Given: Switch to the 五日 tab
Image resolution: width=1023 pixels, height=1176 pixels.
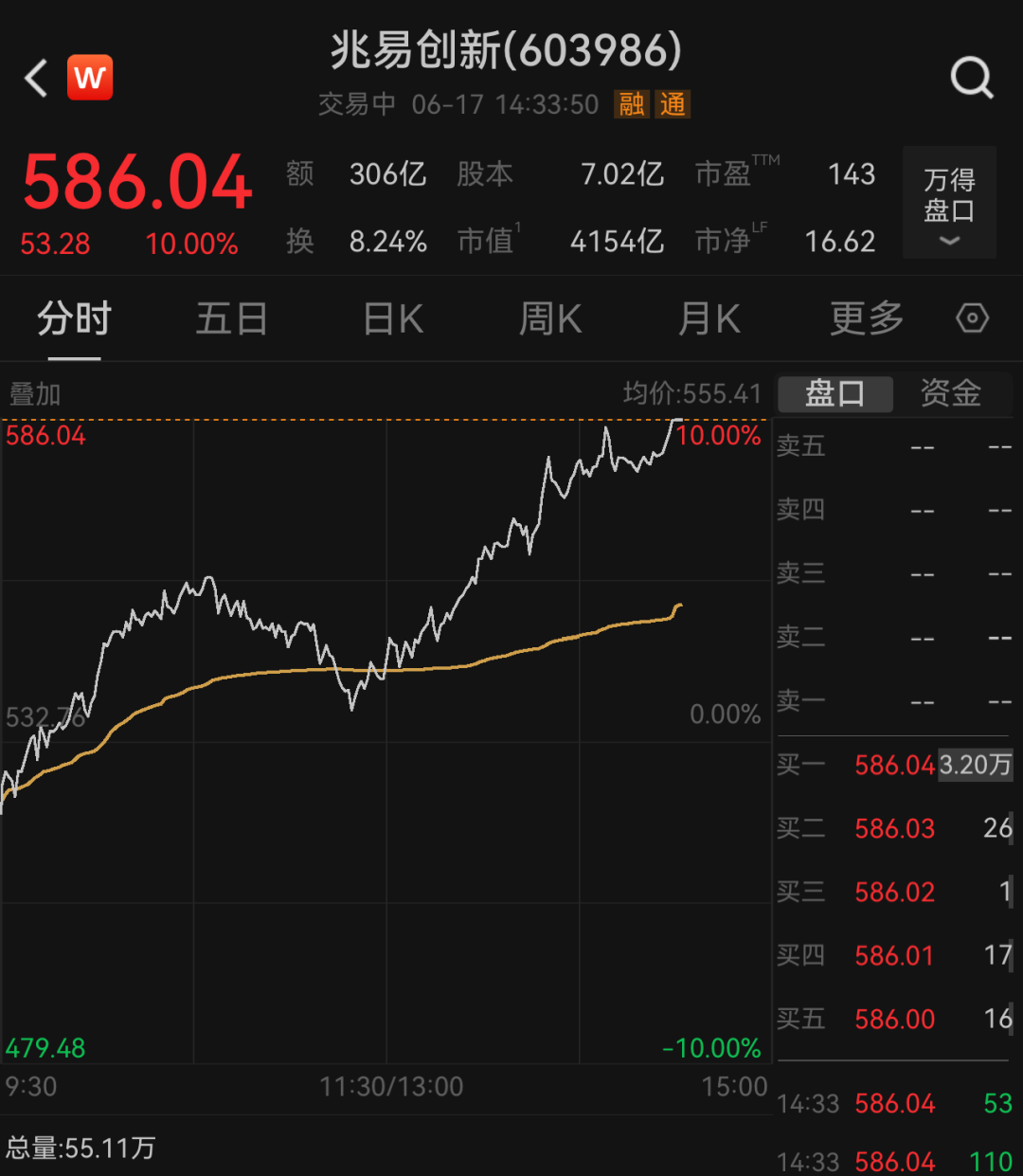Looking at the screenshot, I should pyautogui.click(x=232, y=319).
